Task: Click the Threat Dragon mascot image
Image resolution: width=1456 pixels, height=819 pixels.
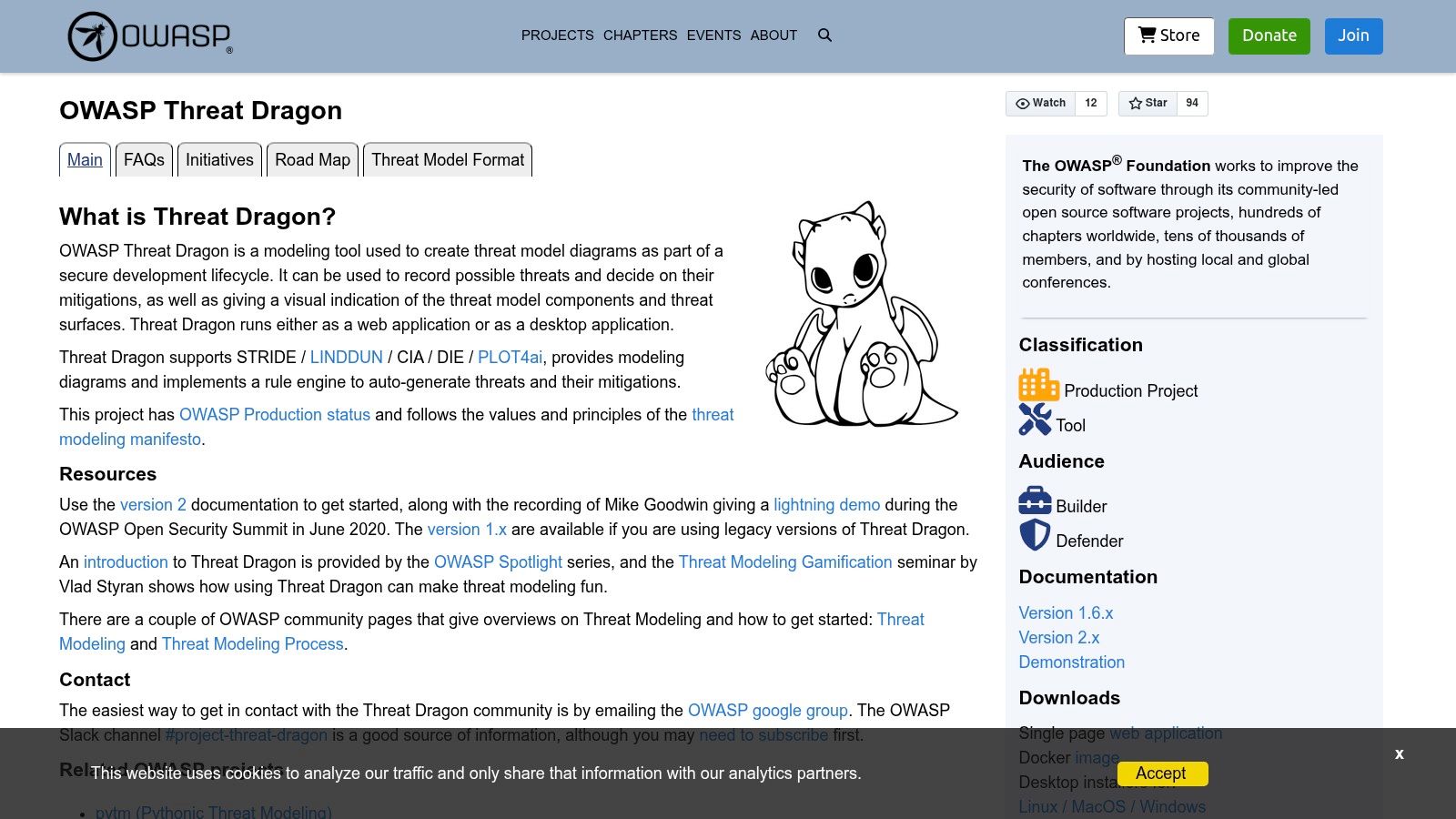Action: point(861,314)
